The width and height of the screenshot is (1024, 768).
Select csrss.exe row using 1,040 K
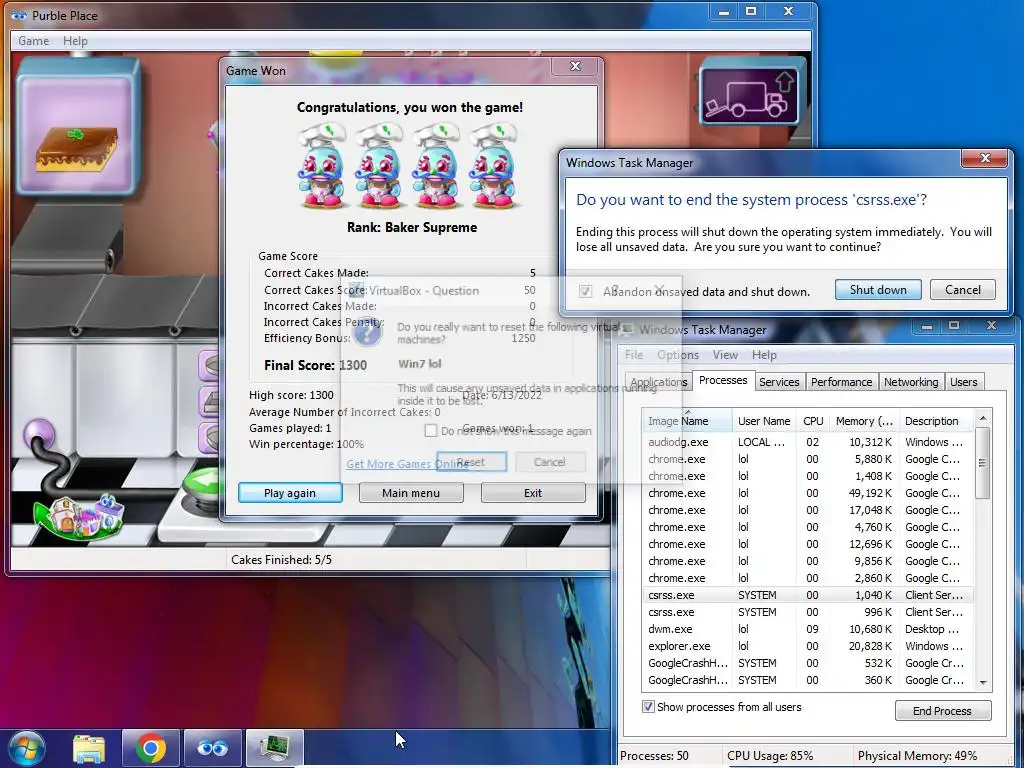click(x=807, y=595)
